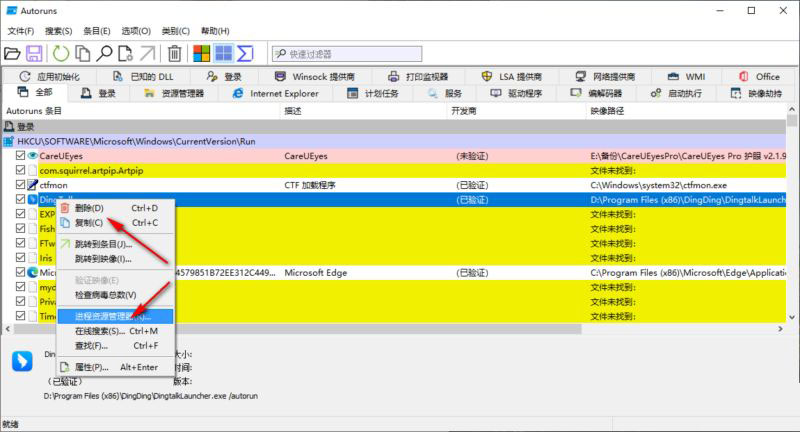Switch to the 打印监视器 tab

tap(418, 77)
